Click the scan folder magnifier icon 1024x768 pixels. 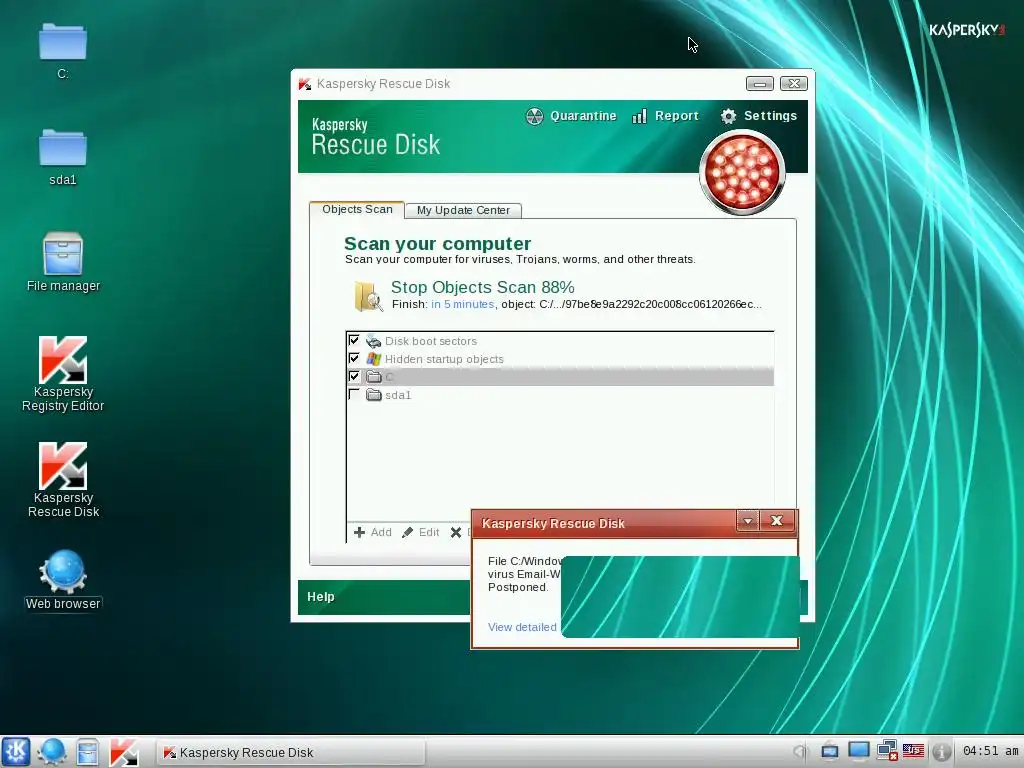(x=368, y=296)
